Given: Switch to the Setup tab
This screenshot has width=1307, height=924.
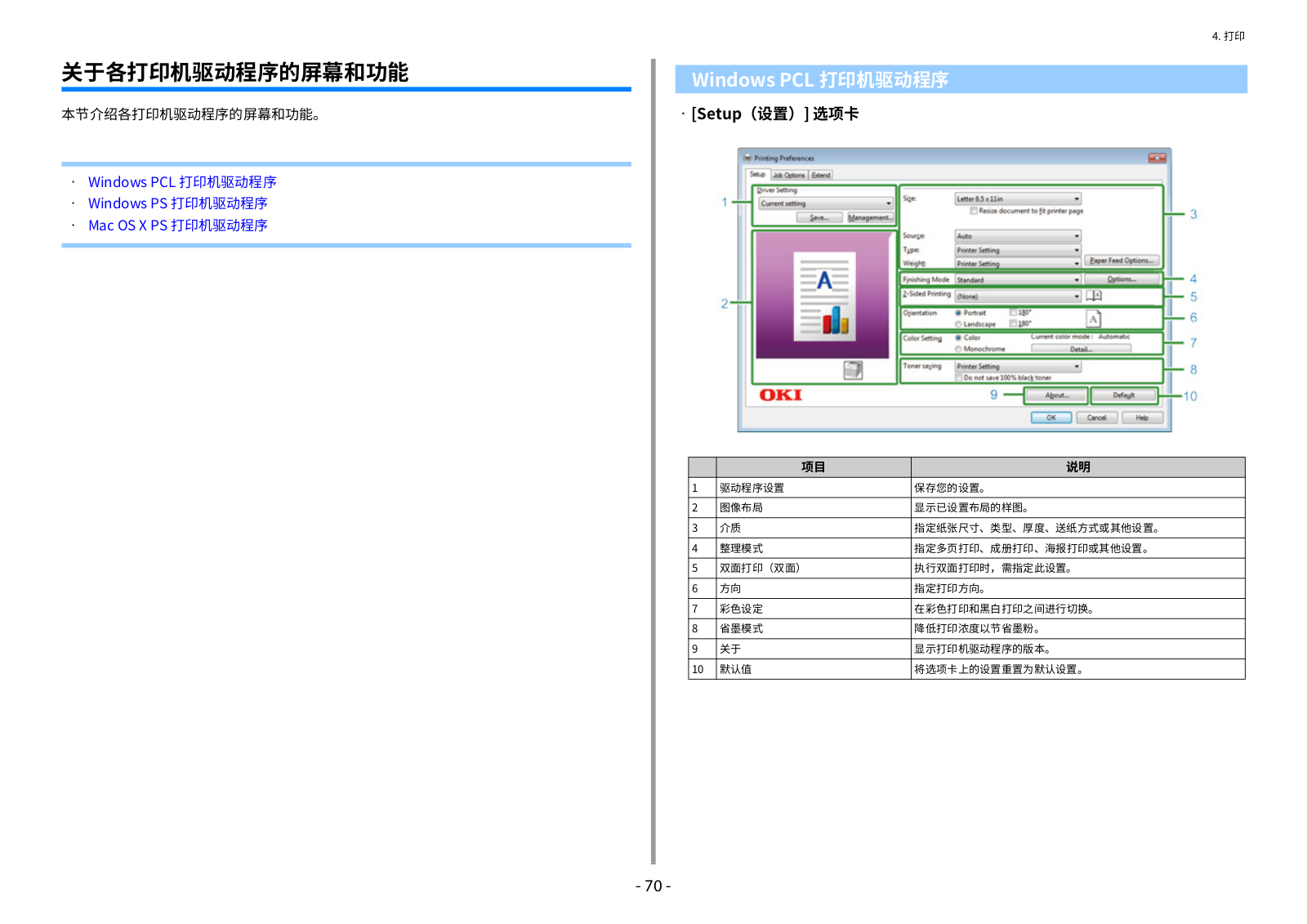Looking at the screenshot, I should pyautogui.click(x=757, y=175).
